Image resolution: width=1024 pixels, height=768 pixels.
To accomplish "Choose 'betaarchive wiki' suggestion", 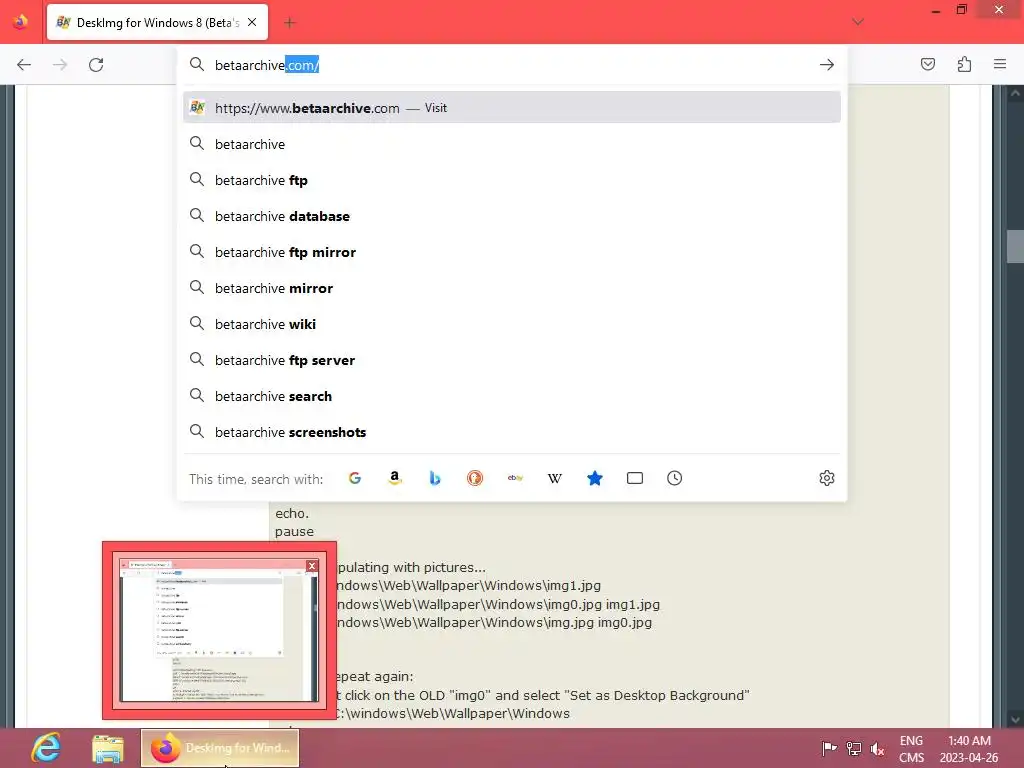I will [x=512, y=324].
